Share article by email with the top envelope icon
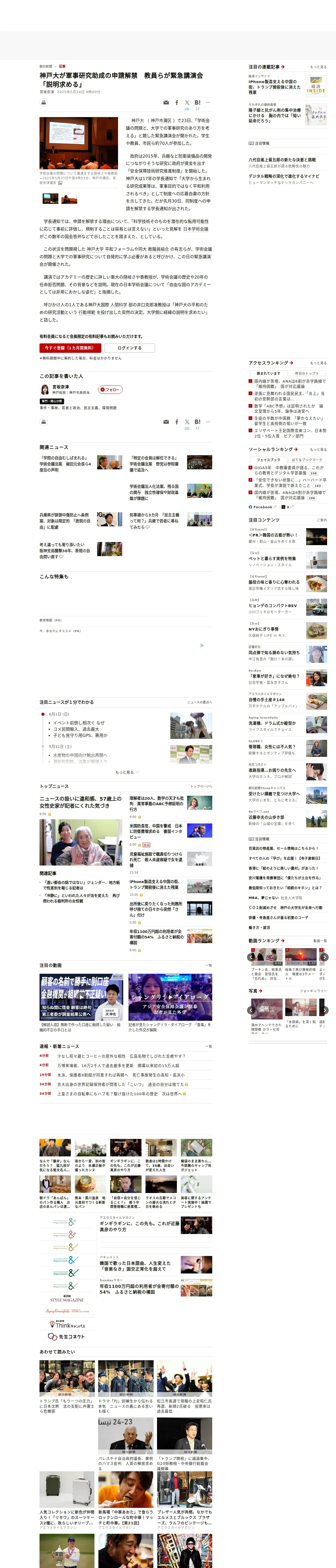The height and width of the screenshot is (1568, 336). point(166,103)
